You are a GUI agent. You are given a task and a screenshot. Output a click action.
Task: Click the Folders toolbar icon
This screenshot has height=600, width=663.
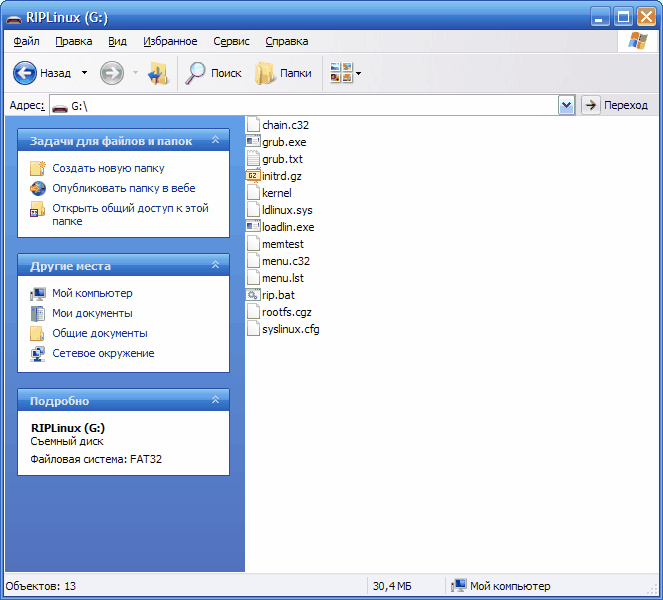(x=265, y=73)
